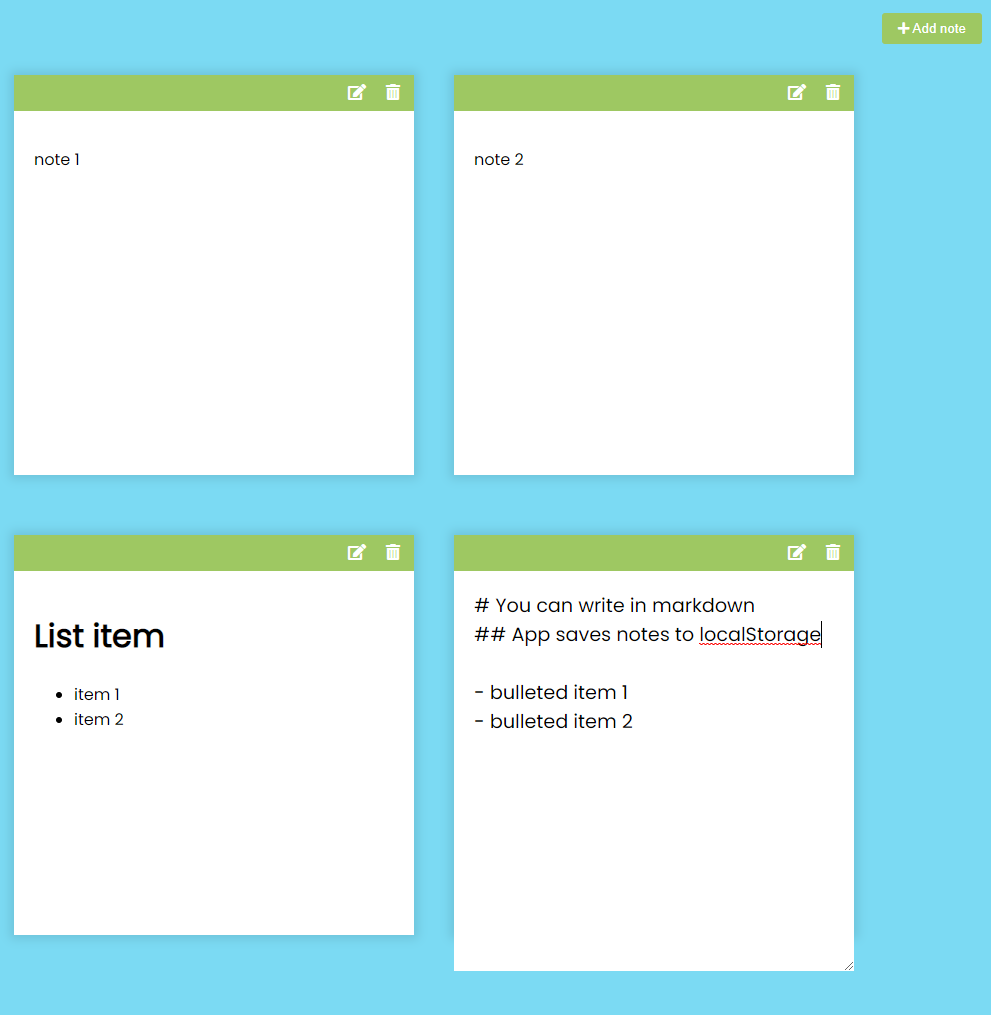Edit the 'note 1' card
991x1015 pixels.
tap(357, 93)
